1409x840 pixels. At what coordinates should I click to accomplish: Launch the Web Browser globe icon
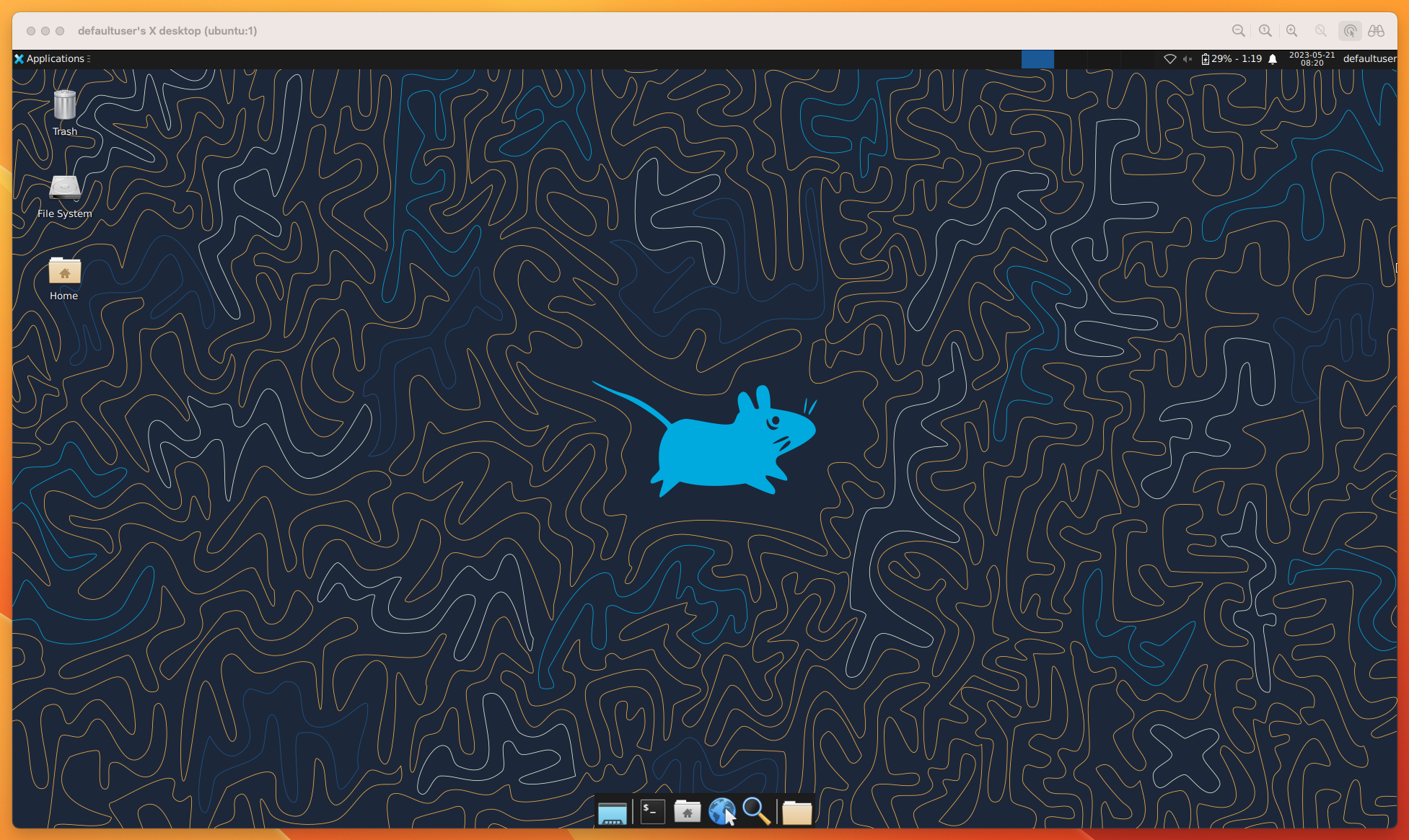(x=722, y=812)
